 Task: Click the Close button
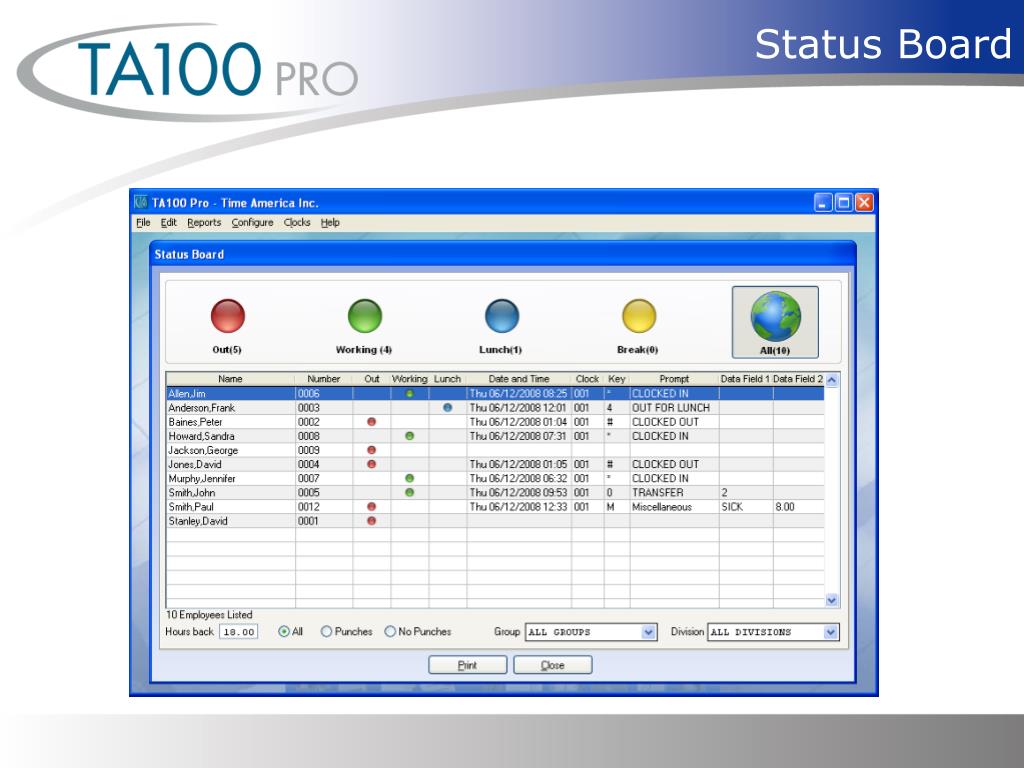click(x=552, y=665)
